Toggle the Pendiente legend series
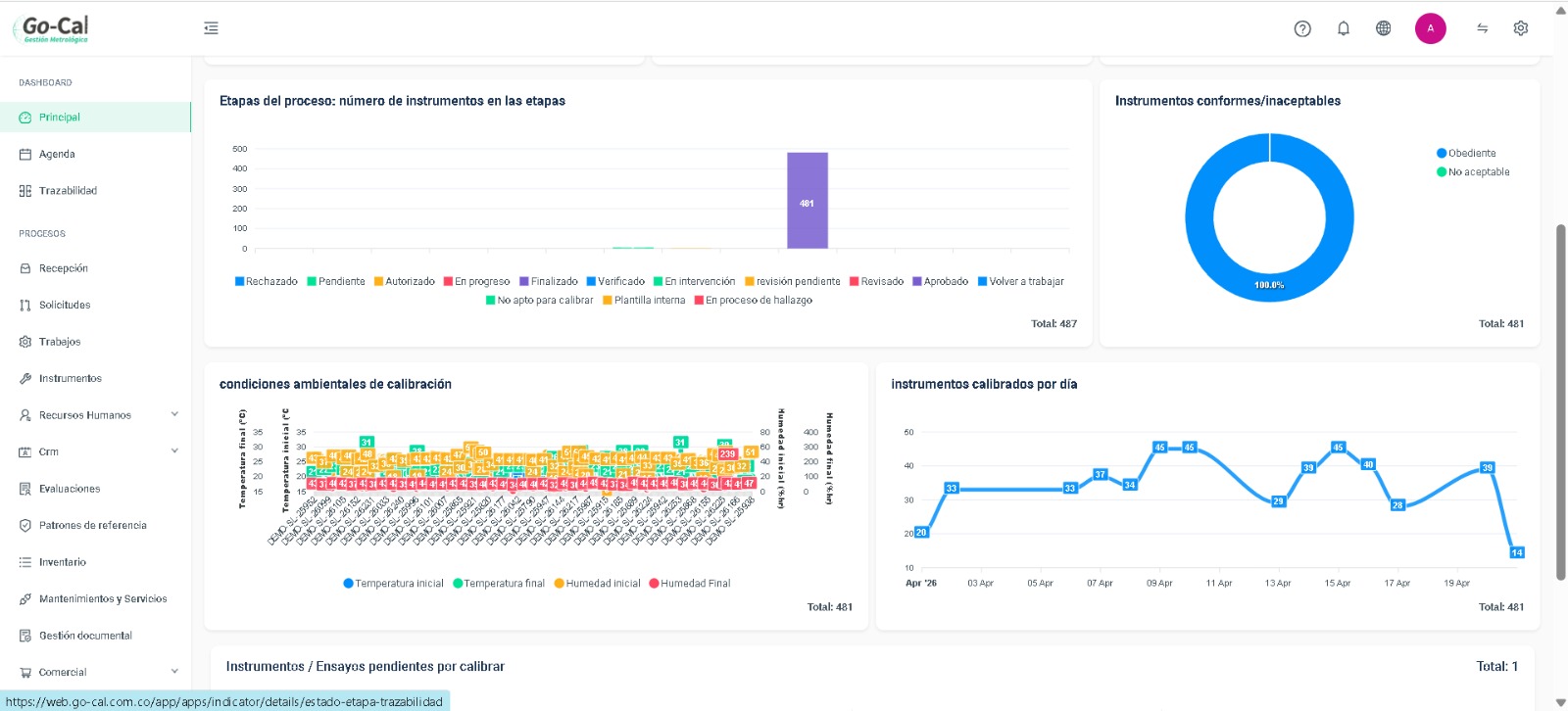This screenshot has width=1568, height=711. [x=336, y=282]
